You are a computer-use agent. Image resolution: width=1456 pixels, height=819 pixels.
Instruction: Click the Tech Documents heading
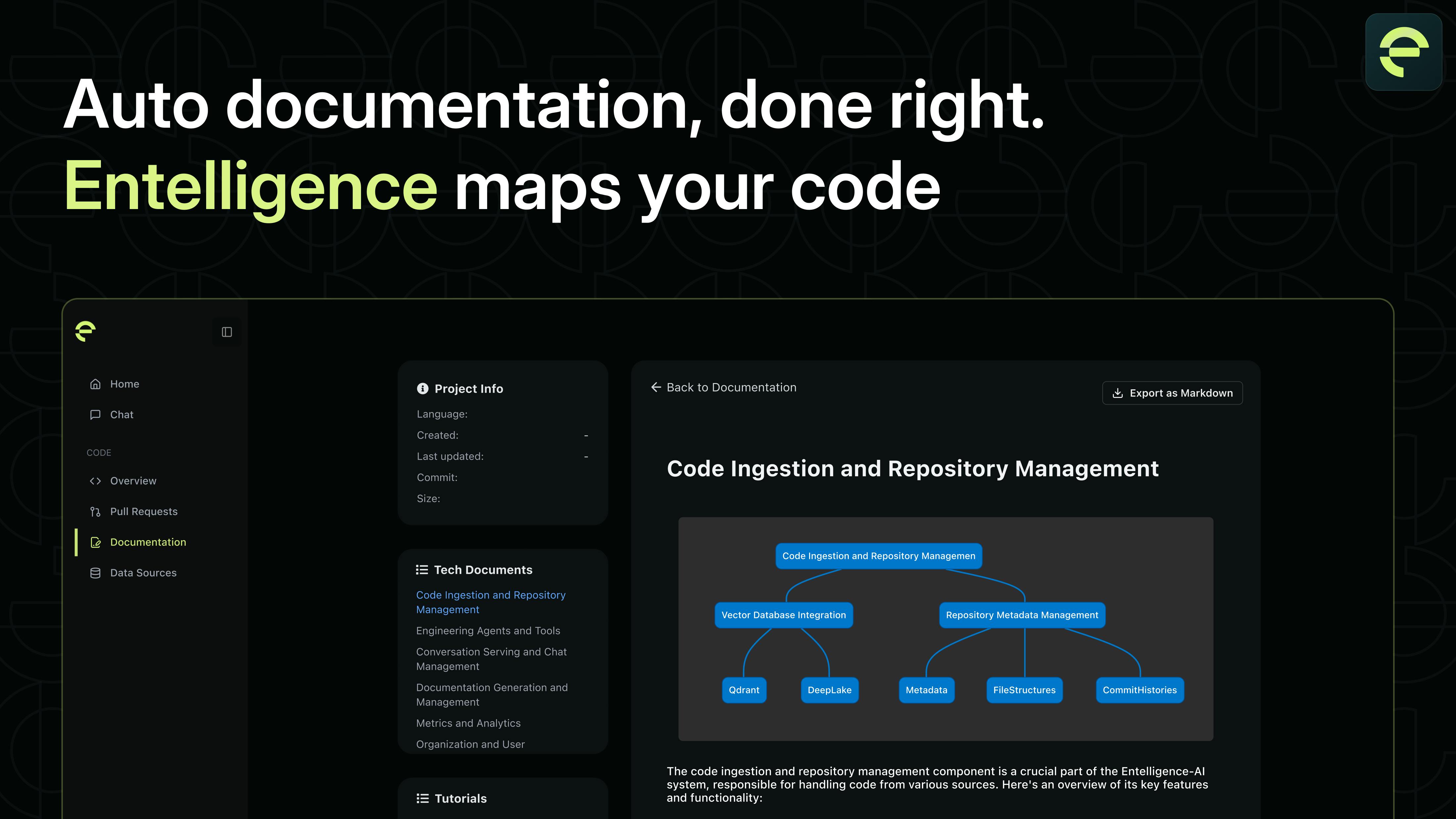pos(483,570)
